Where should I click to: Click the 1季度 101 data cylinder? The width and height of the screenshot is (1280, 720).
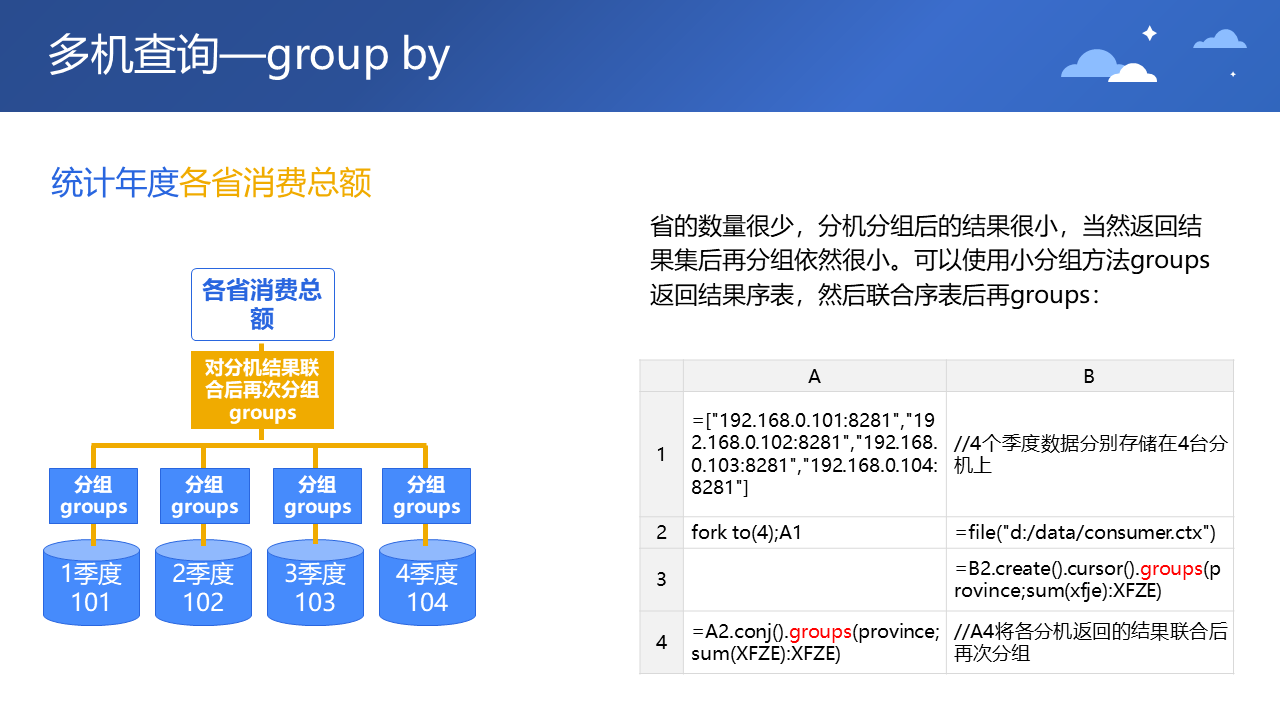point(91,583)
